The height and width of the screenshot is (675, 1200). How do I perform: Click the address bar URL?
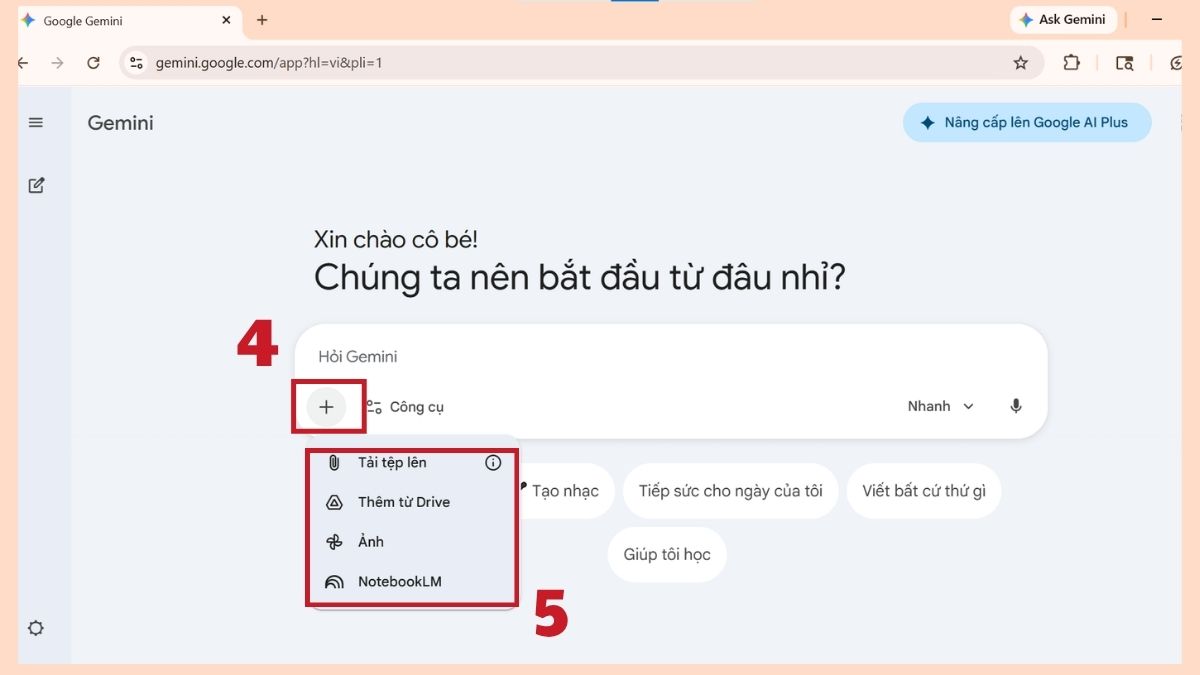(269, 63)
